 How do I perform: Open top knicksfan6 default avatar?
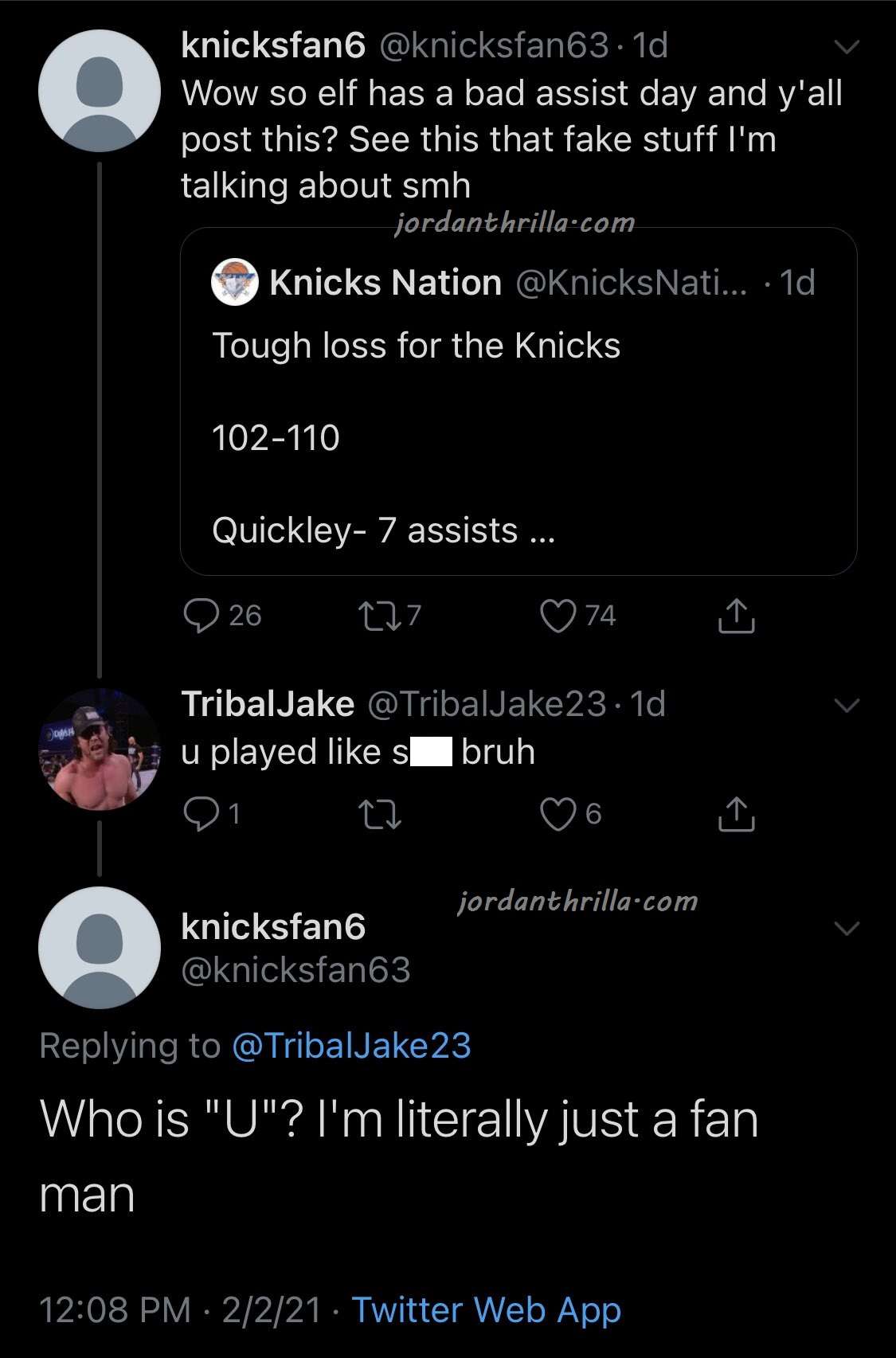[100, 91]
